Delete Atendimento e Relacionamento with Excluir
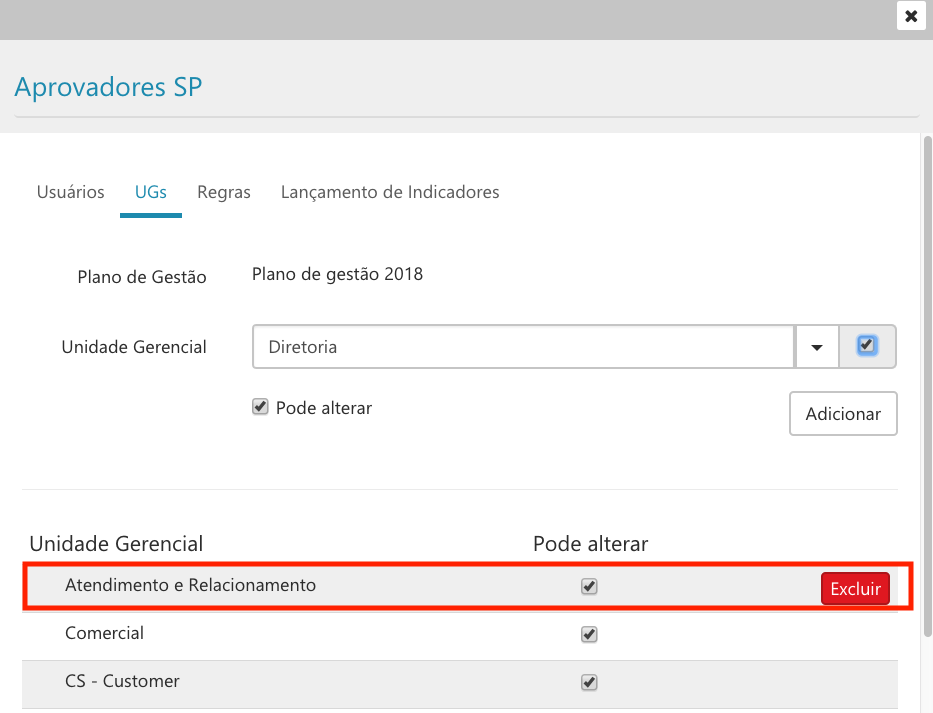This screenshot has width=933, height=713. [x=855, y=589]
